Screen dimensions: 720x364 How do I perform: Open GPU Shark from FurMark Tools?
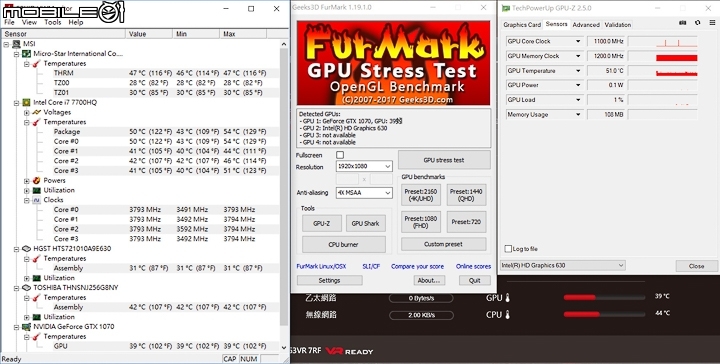click(x=366, y=224)
